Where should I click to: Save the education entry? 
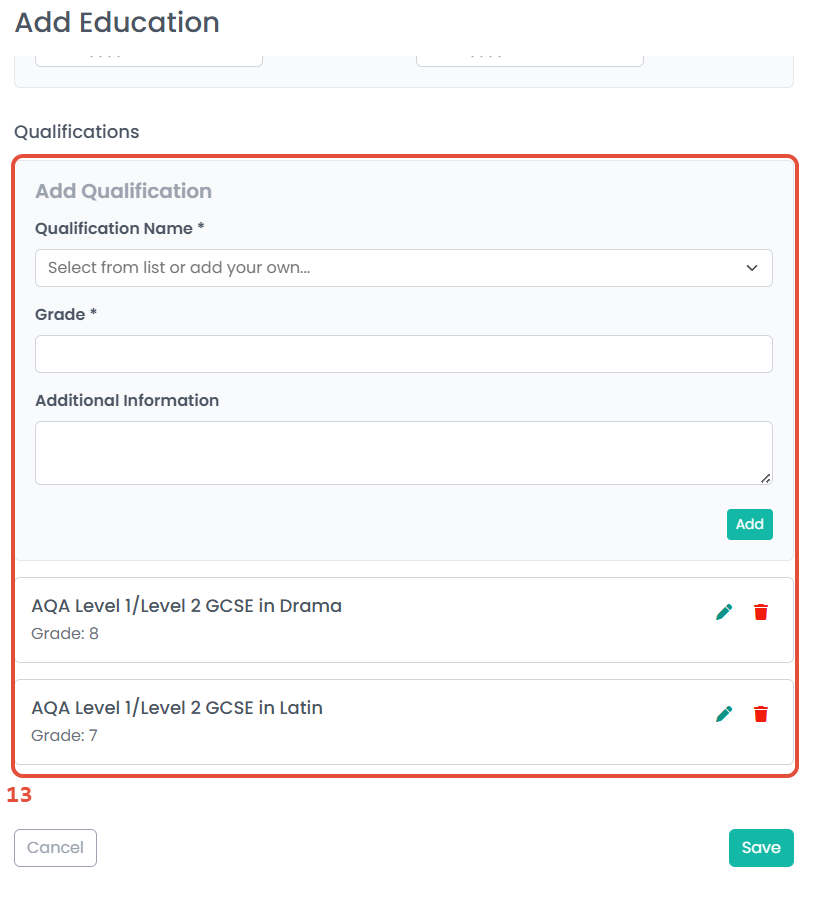760,848
